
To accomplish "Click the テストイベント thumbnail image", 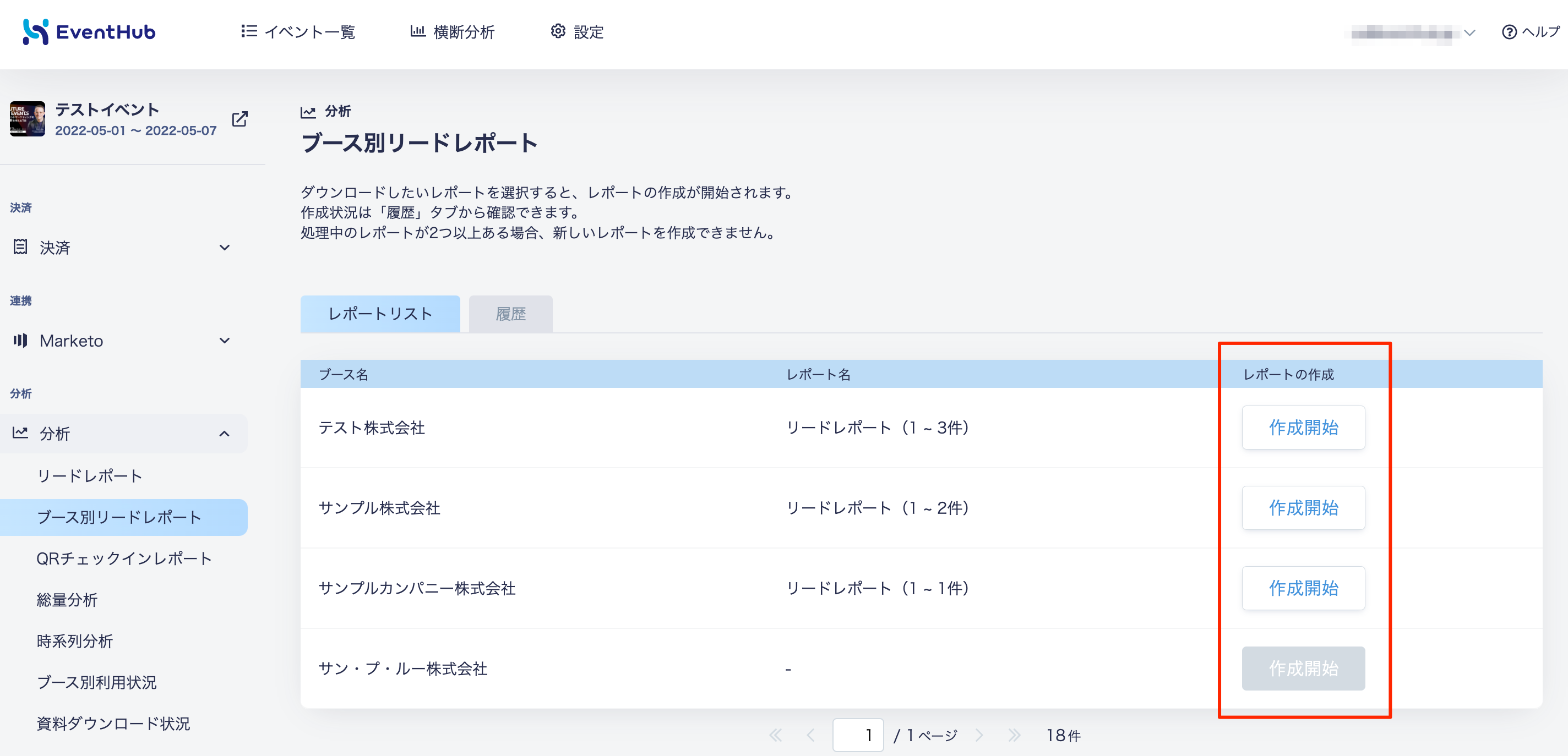I will 28,119.
